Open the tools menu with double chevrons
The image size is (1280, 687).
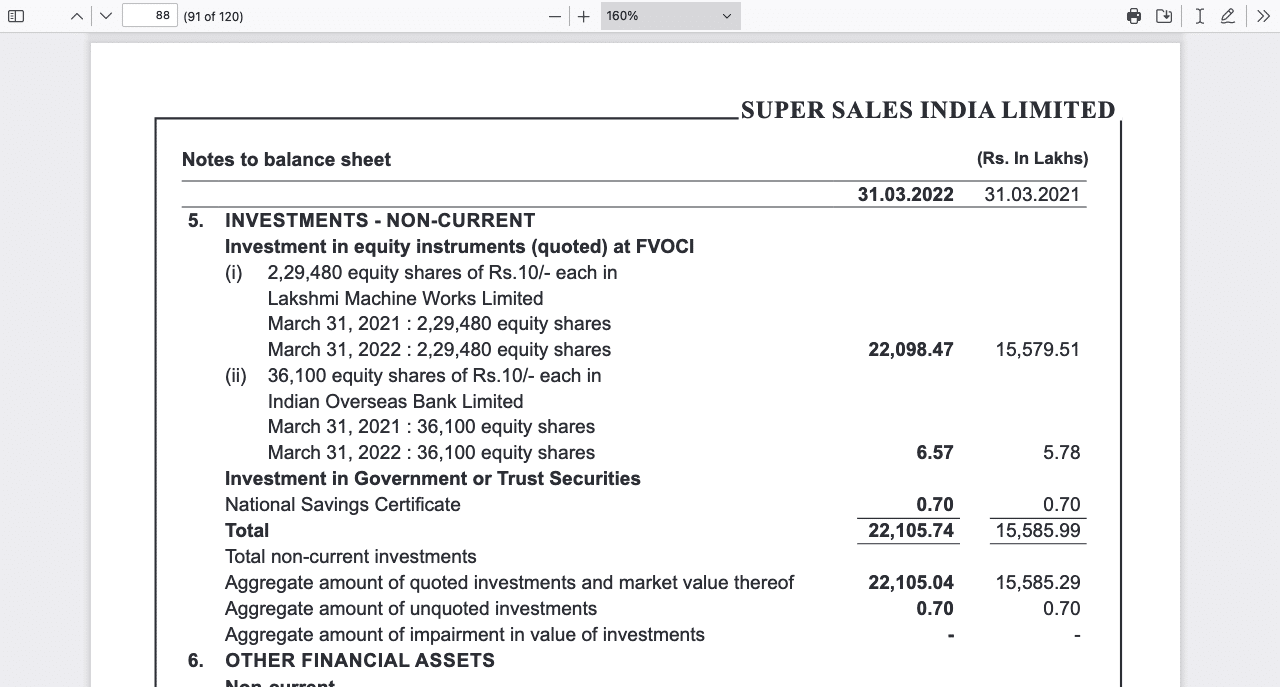(x=1263, y=16)
